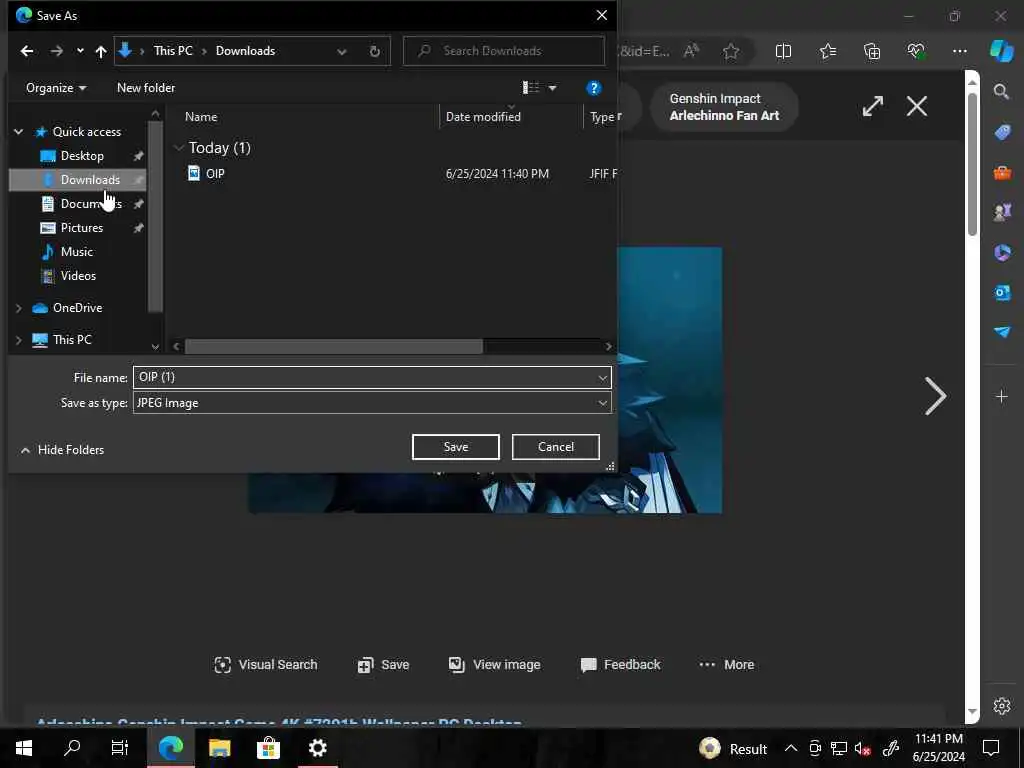
Task: Add page to favorites star
Action: [x=731, y=51]
